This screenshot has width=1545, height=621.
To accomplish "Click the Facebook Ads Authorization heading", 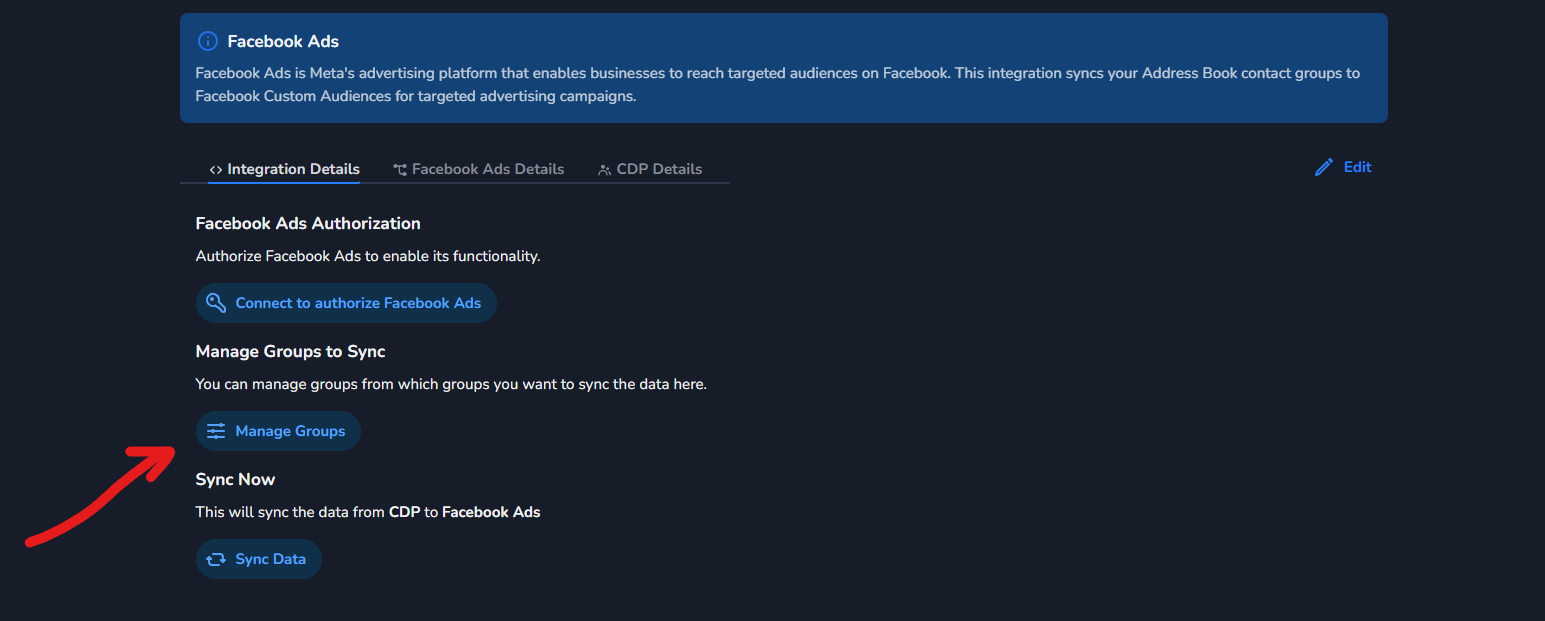I will point(308,223).
